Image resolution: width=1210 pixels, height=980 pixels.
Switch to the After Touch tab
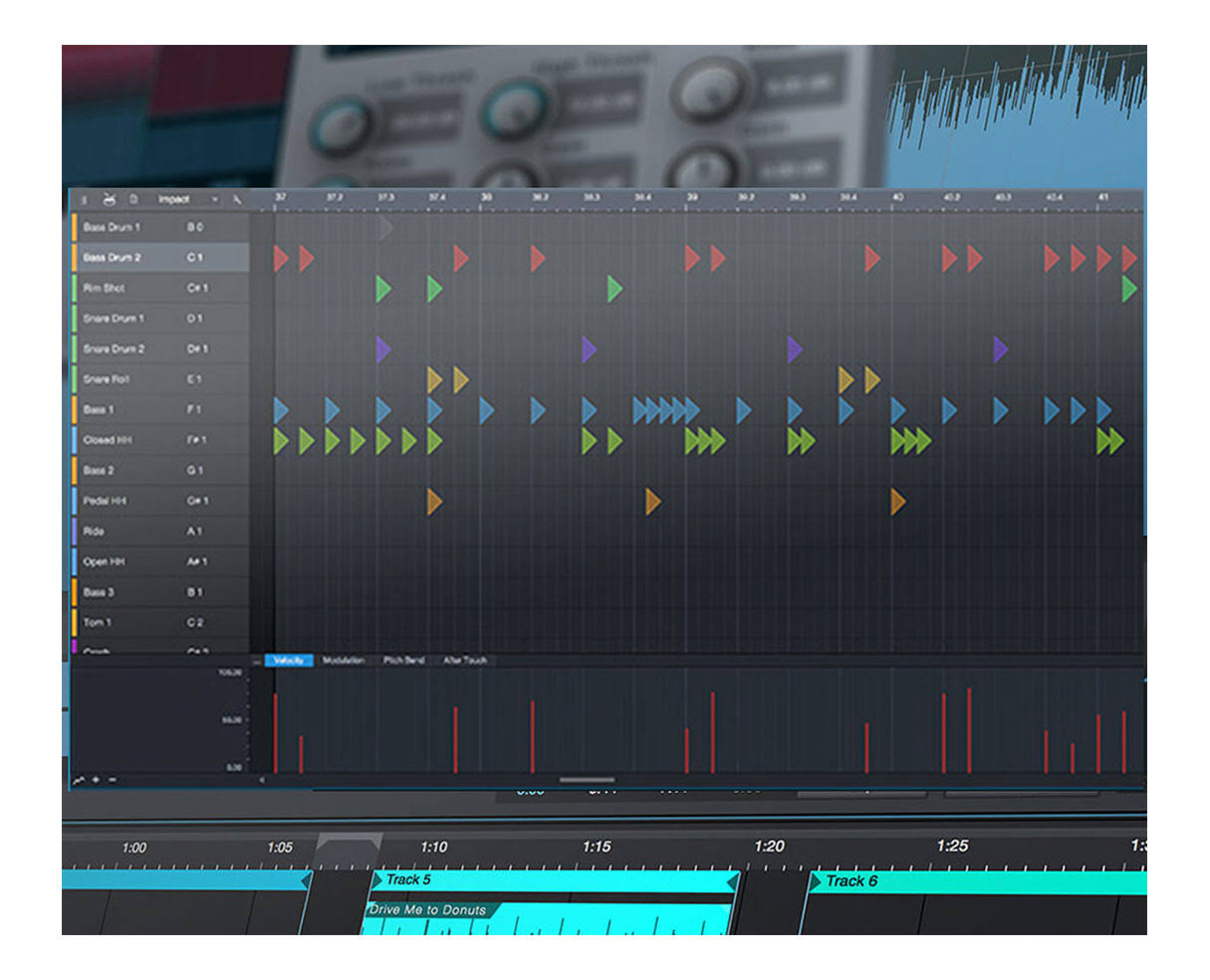click(x=465, y=660)
